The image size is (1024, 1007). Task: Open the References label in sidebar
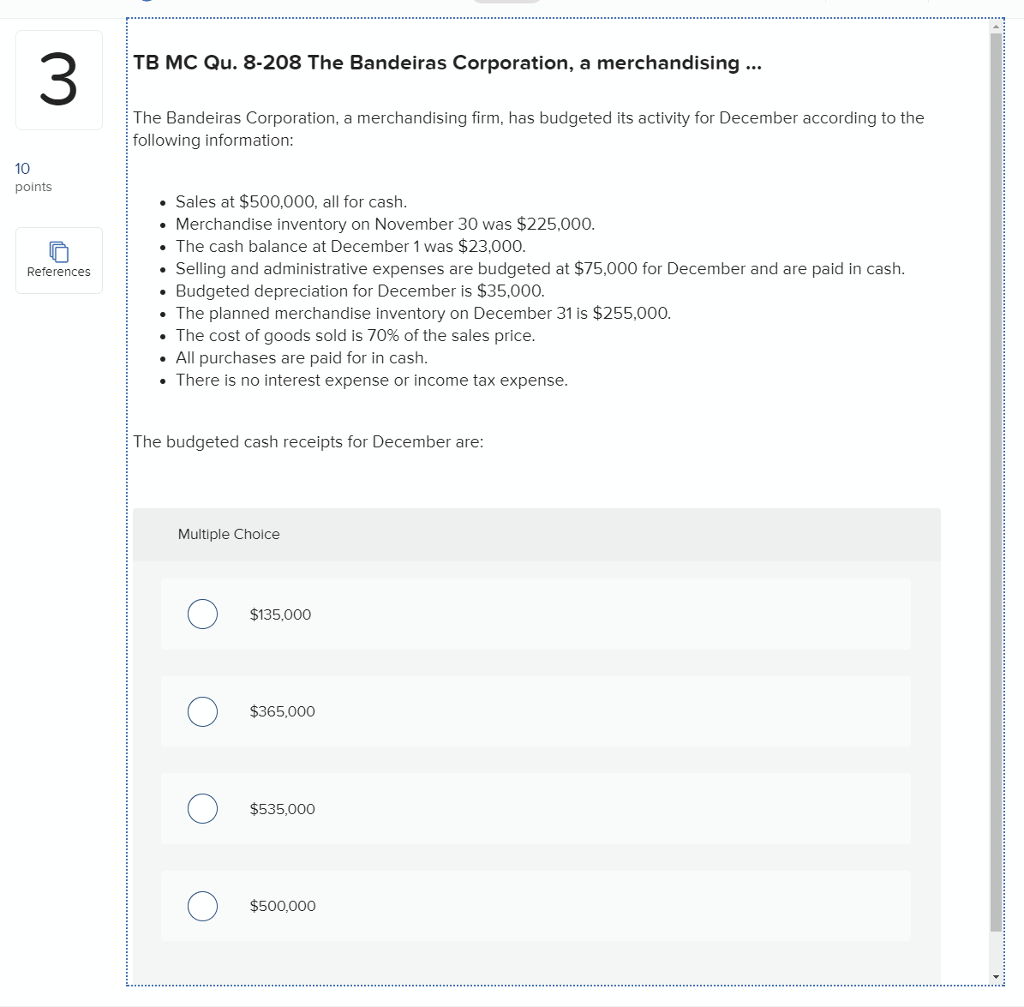click(58, 272)
